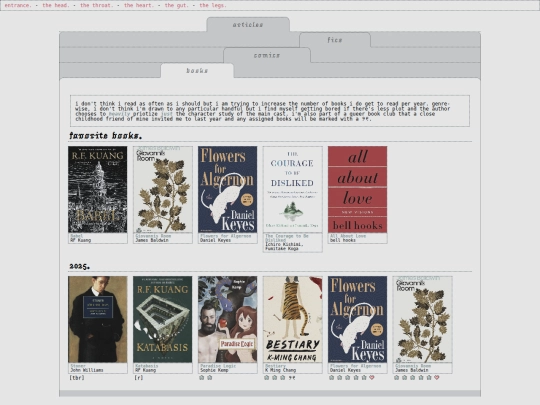Open the All About Love cover
Image resolution: width=540 pixels, height=405 pixels.
(x=357, y=189)
